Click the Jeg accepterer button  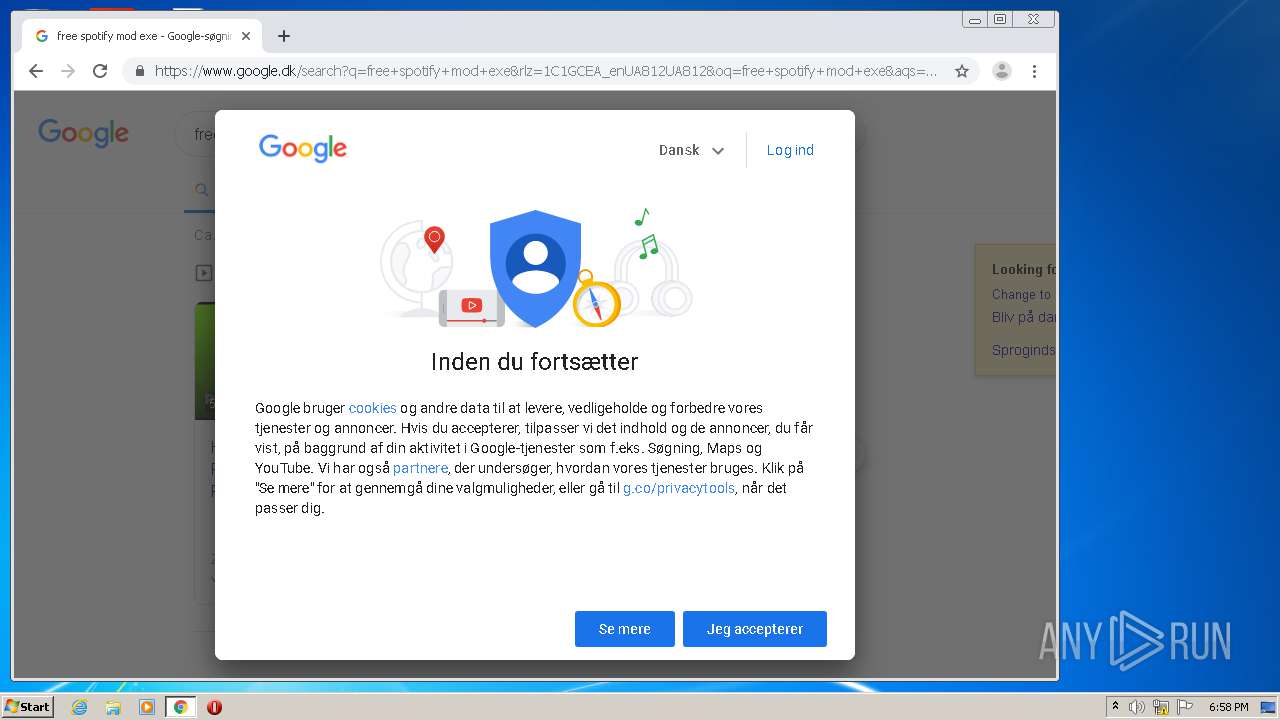click(755, 629)
